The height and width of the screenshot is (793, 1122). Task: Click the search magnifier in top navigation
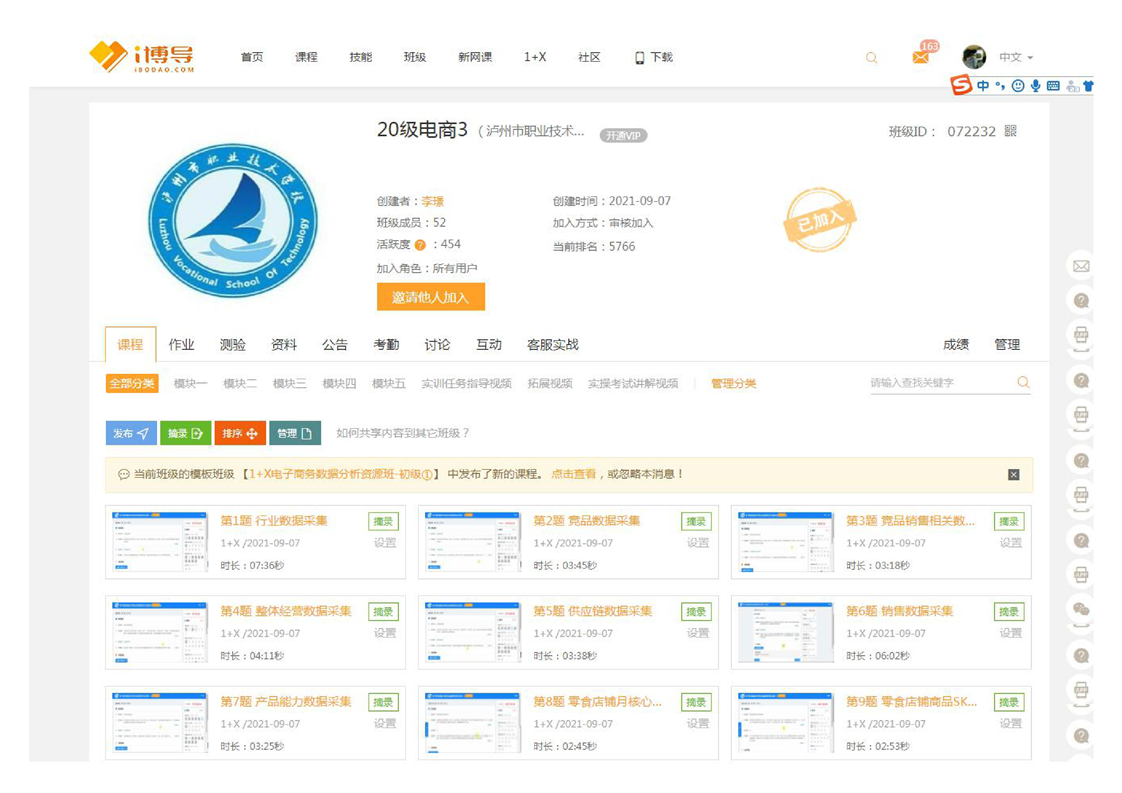click(x=871, y=58)
